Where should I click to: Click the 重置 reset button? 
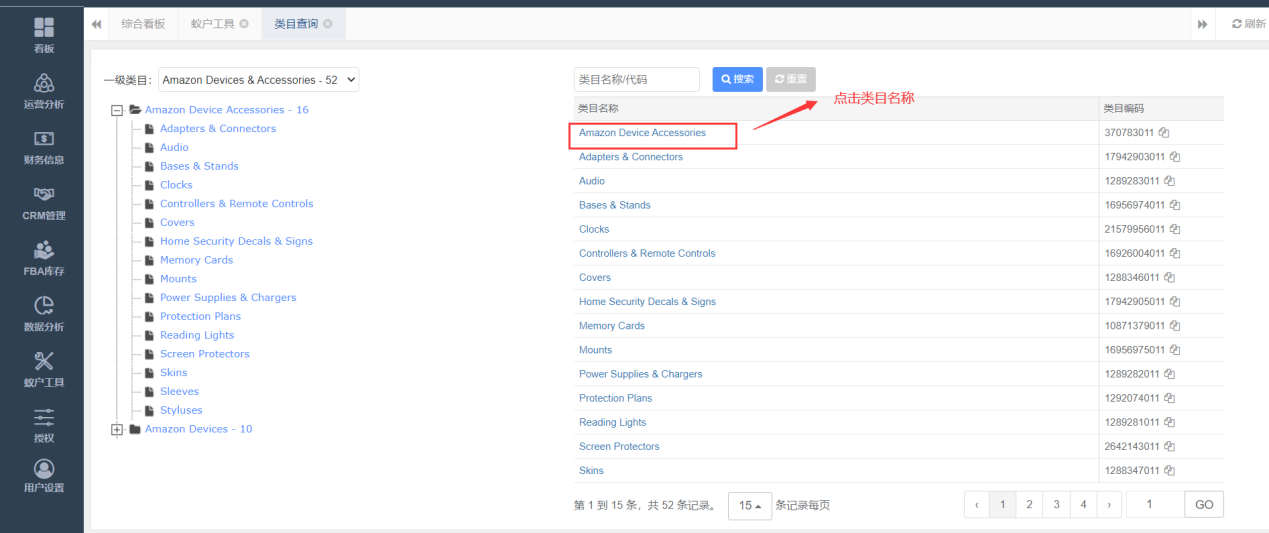click(x=791, y=79)
